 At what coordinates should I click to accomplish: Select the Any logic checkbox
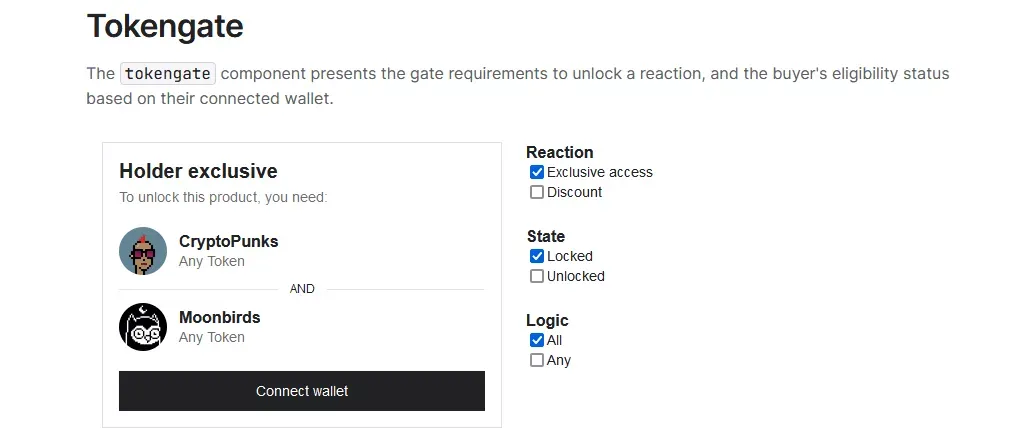coord(537,360)
